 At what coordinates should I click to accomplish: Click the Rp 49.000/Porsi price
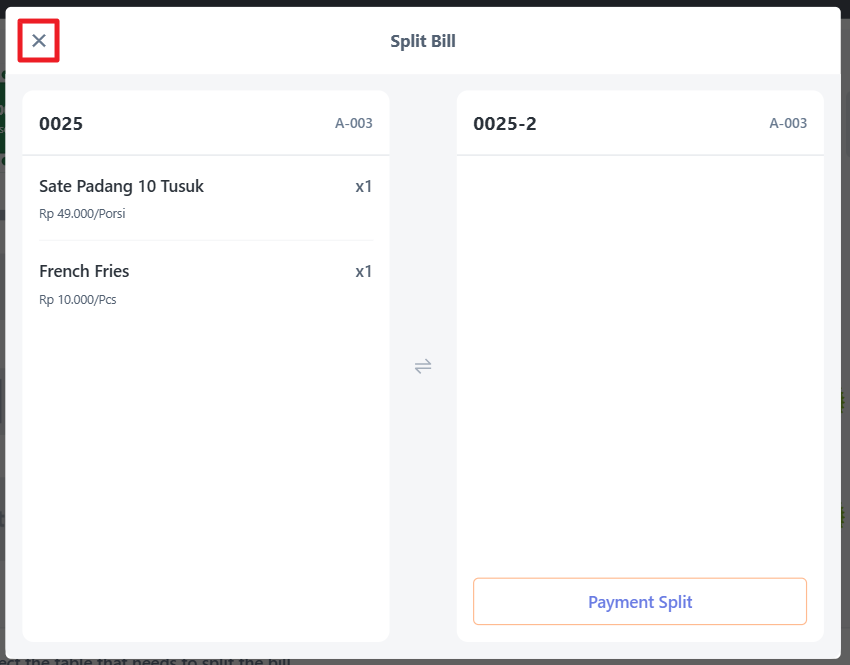[x=82, y=214]
